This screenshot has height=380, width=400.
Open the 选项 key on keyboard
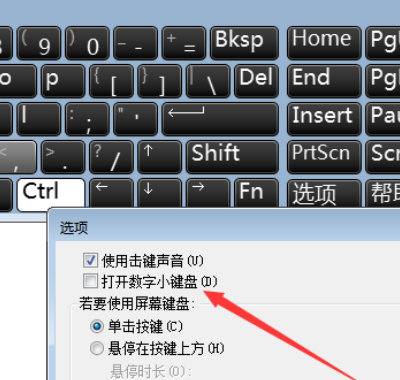(x=324, y=193)
